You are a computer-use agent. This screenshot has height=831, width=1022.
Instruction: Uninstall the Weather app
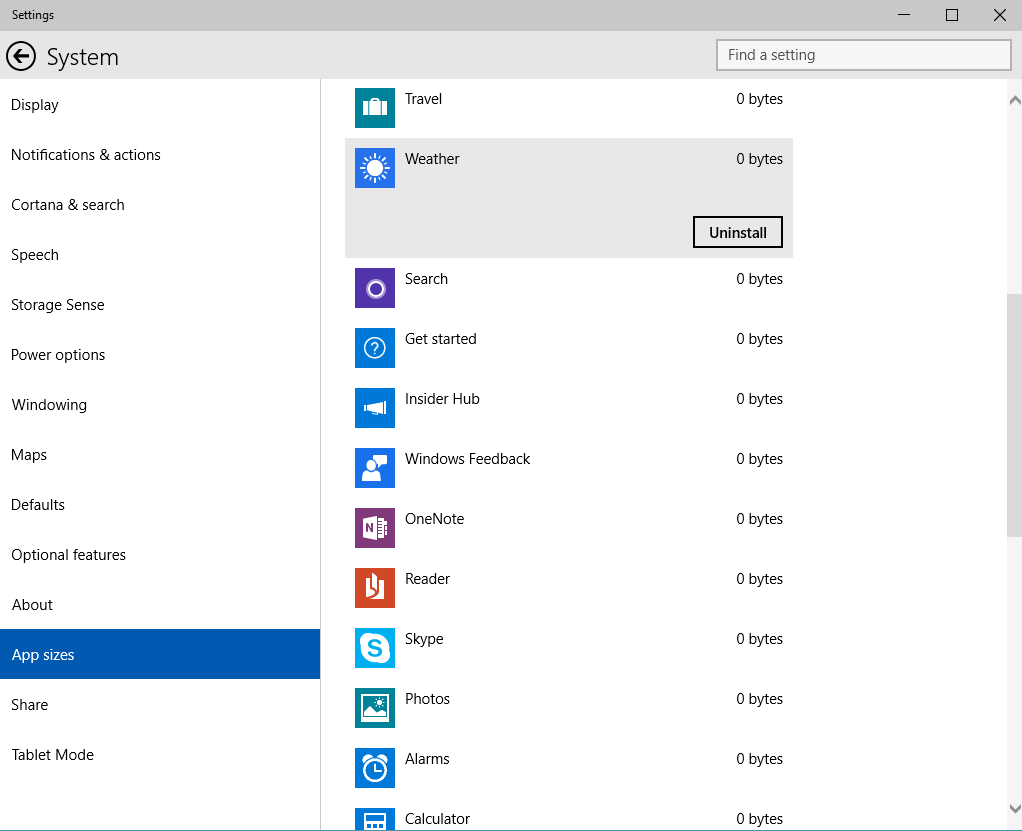pos(738,232)
